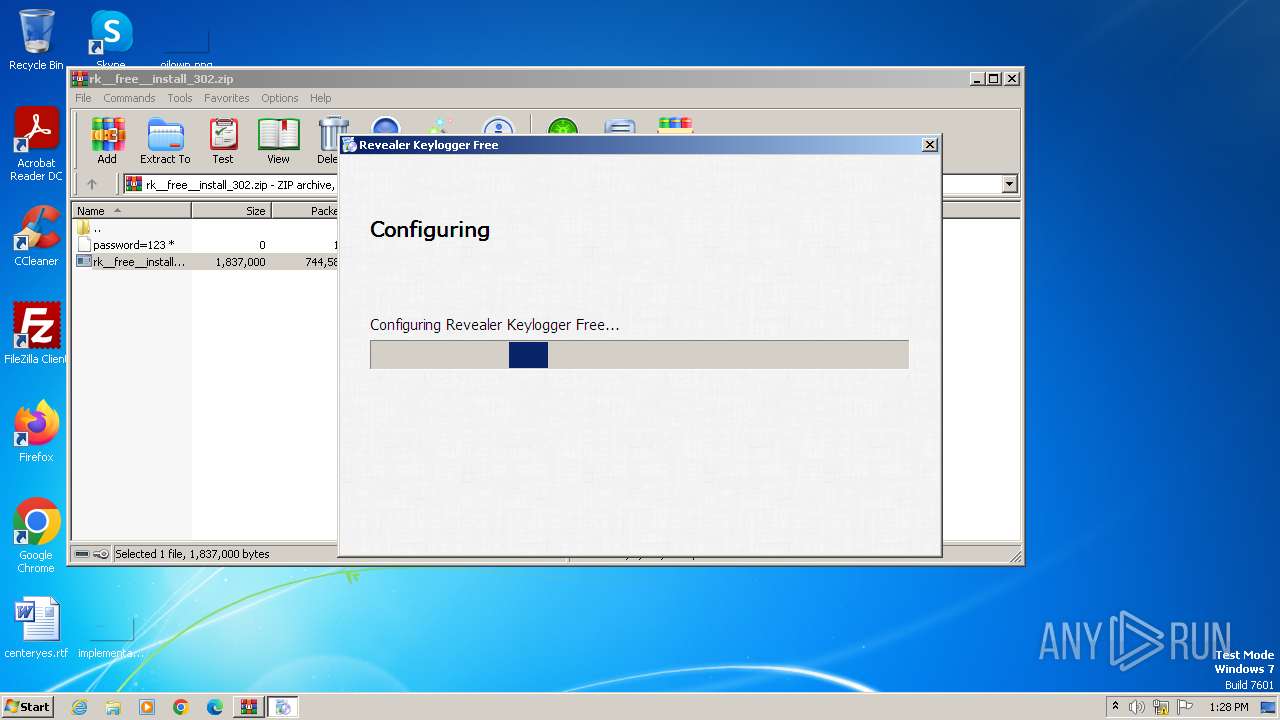Click the network tray icon

point(1161,707)
